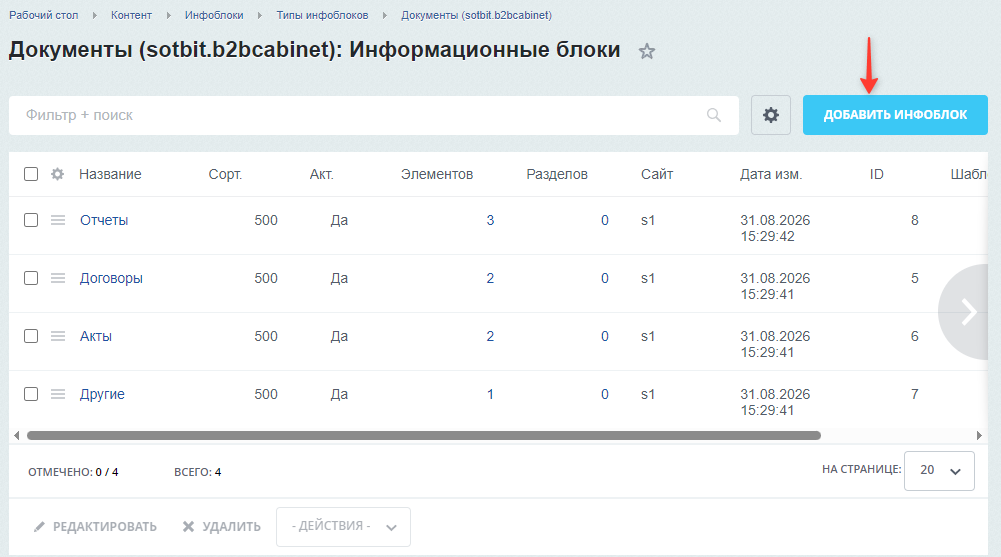Open row menu for Другие
1001x557 pixels.
click(x=58, y=394)
